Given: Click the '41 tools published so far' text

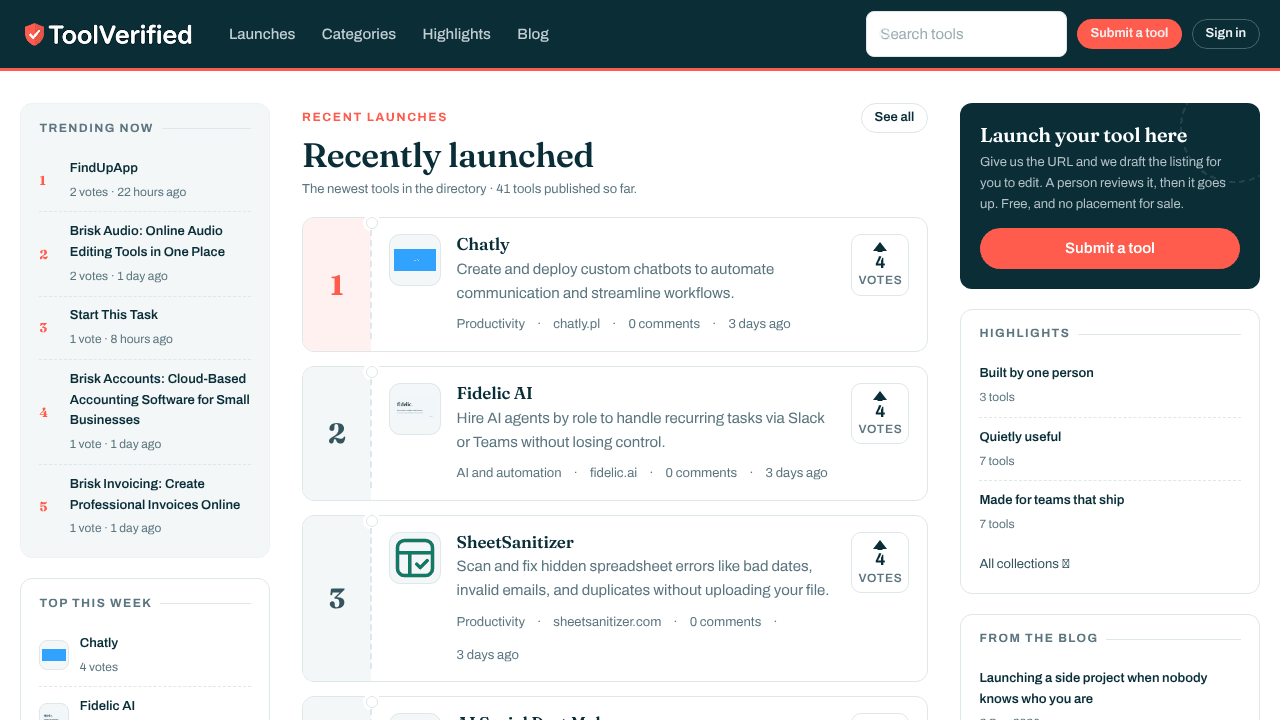Looking at the screenshot, I should 566,188.
